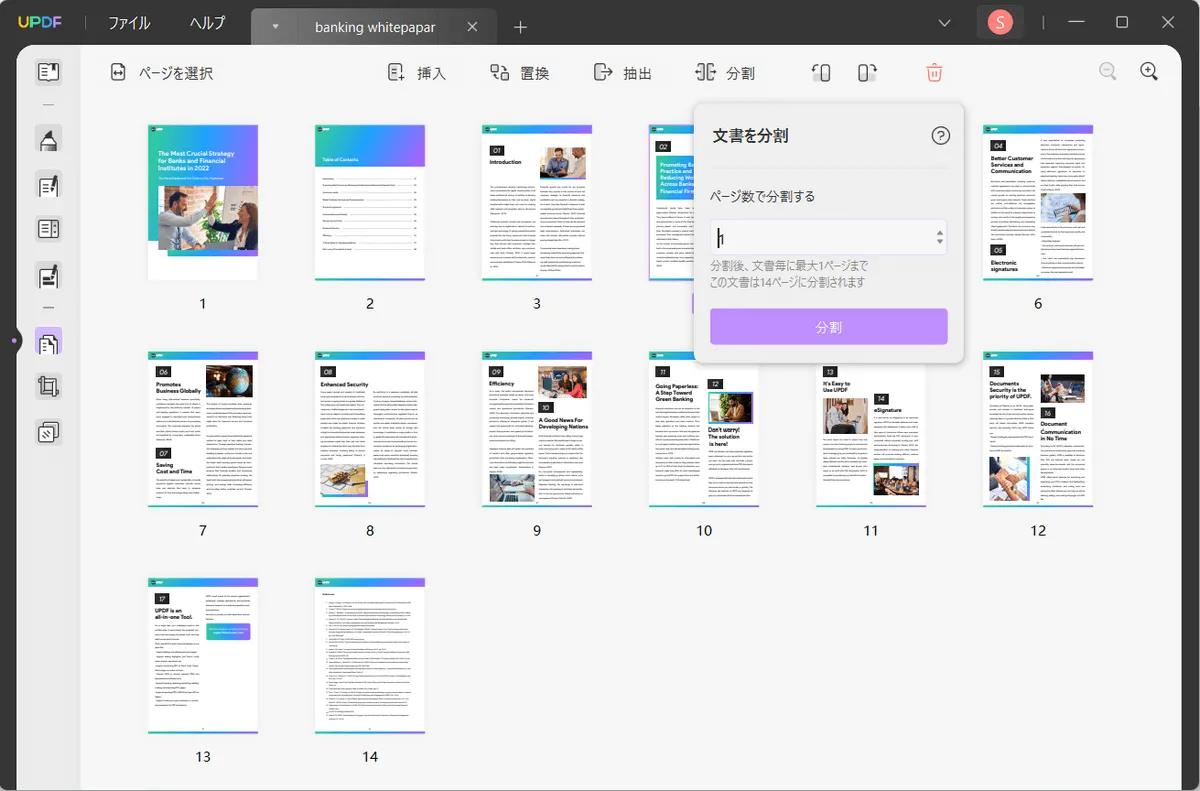Open the Edit PDF sidebar tool
The height and width of the screenshot is (791, 1200).
click(x=48, y=184)
